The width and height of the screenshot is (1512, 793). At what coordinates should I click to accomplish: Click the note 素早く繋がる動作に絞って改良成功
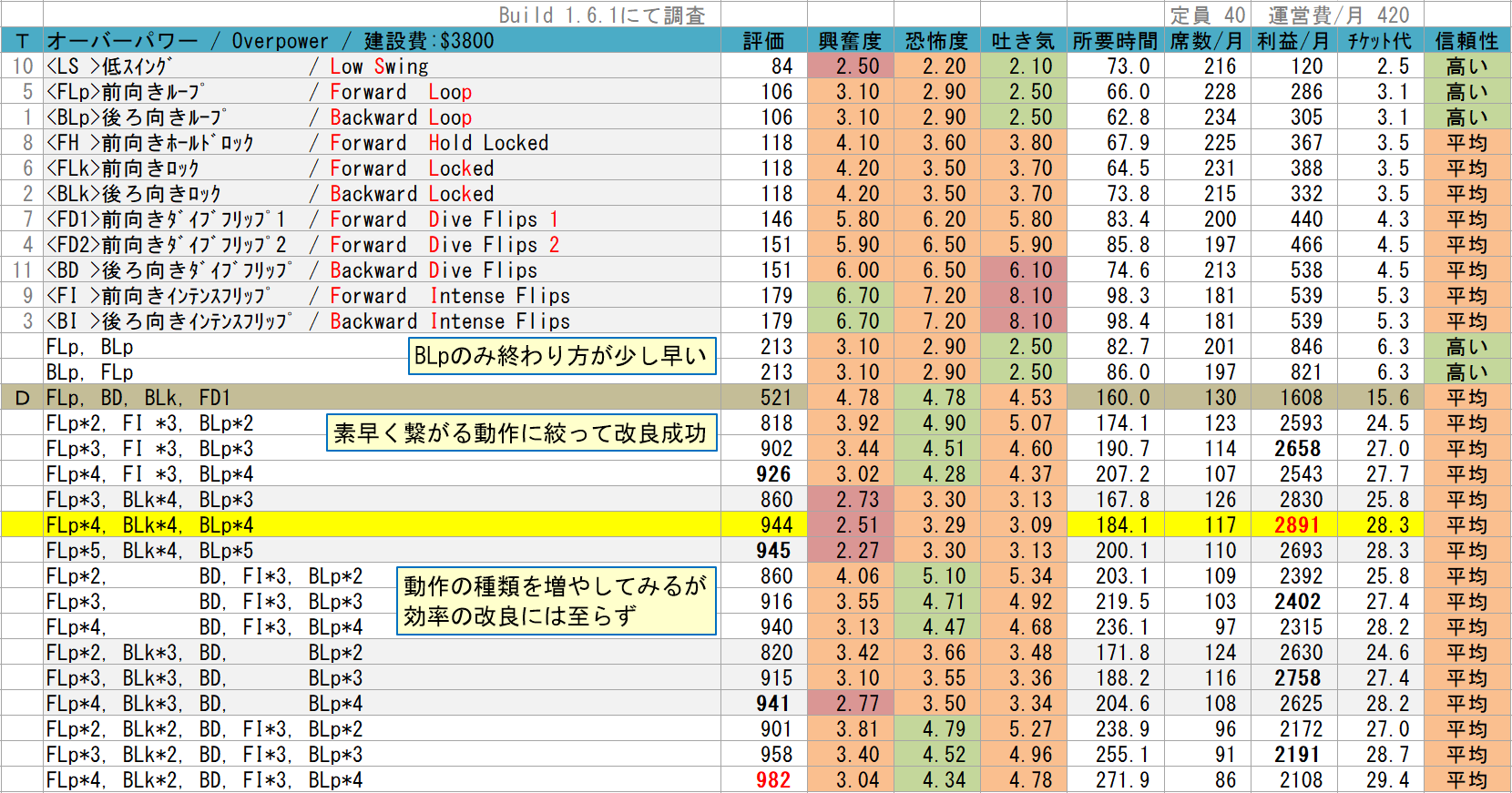pos(521,432)
